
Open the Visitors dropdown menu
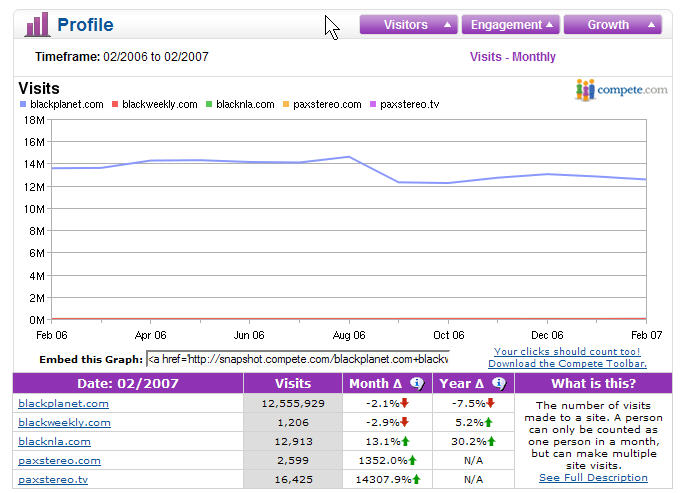(408, 25)
